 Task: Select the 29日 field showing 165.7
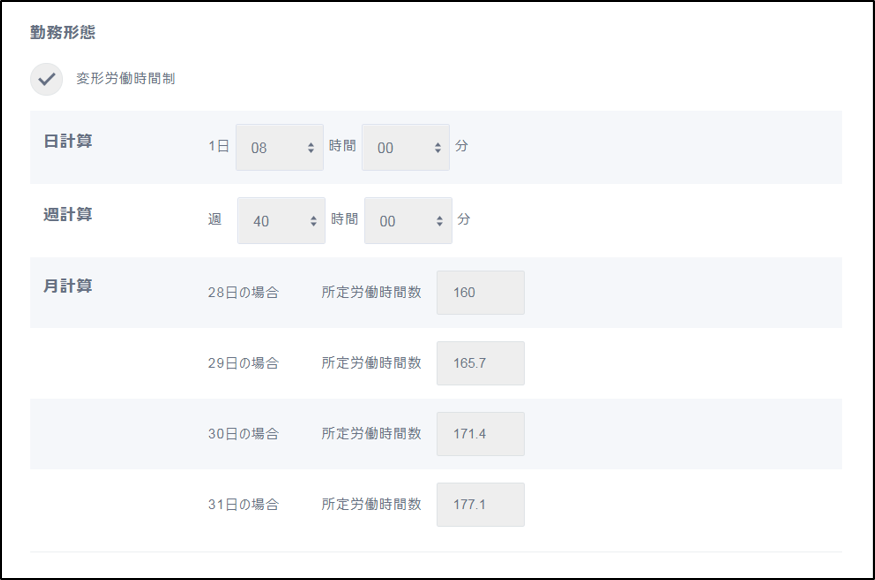(480, 363)
